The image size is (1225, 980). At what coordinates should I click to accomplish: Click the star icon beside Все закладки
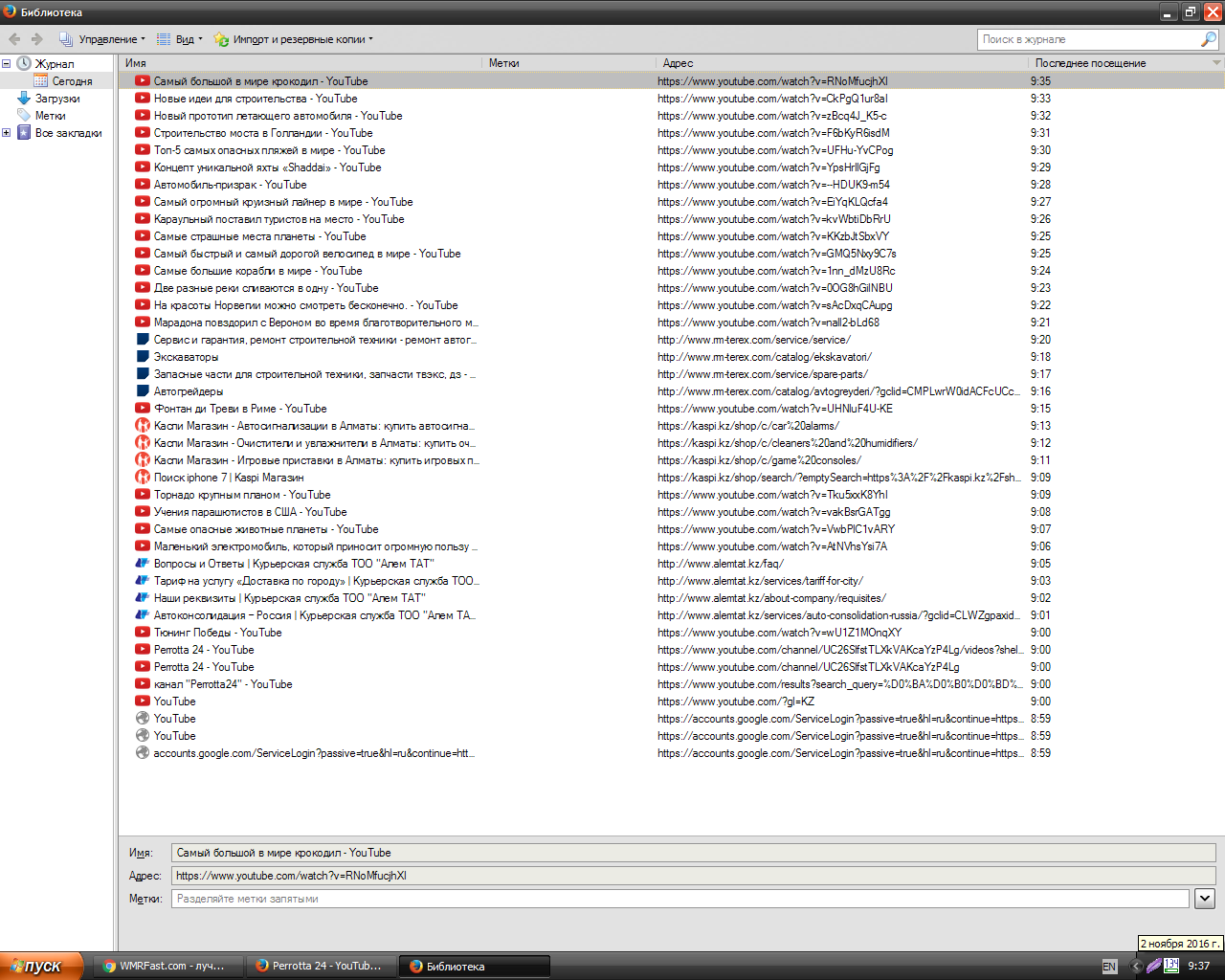click(24, 133)
